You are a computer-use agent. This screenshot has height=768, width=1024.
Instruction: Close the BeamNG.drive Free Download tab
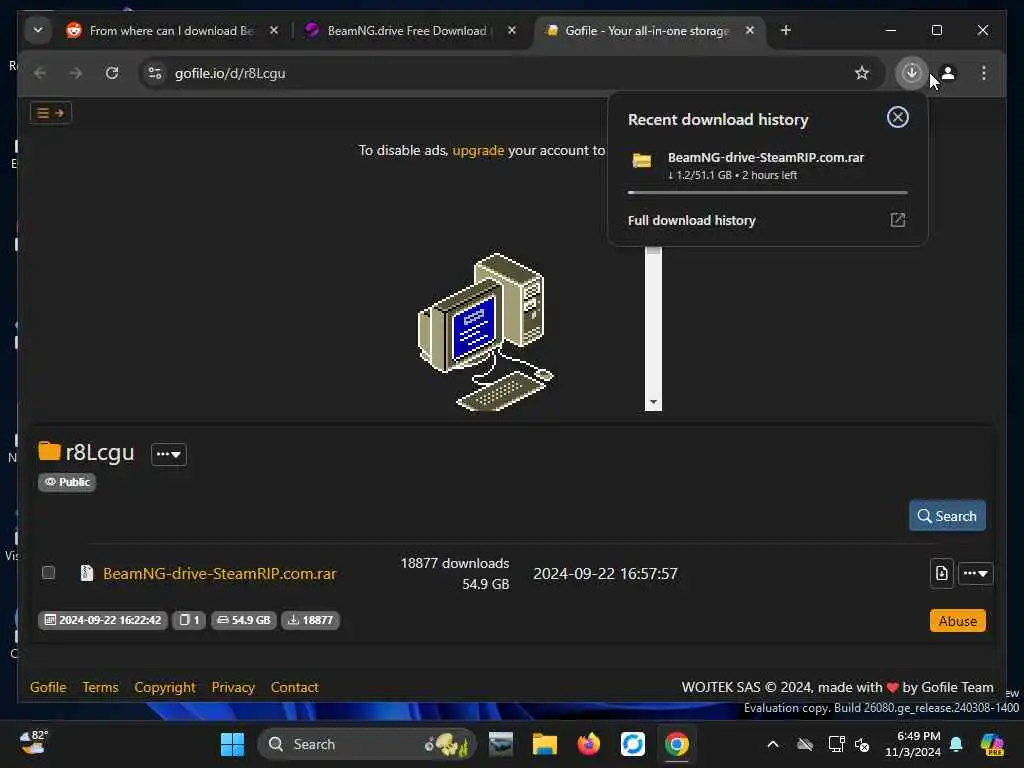[512, 30]
